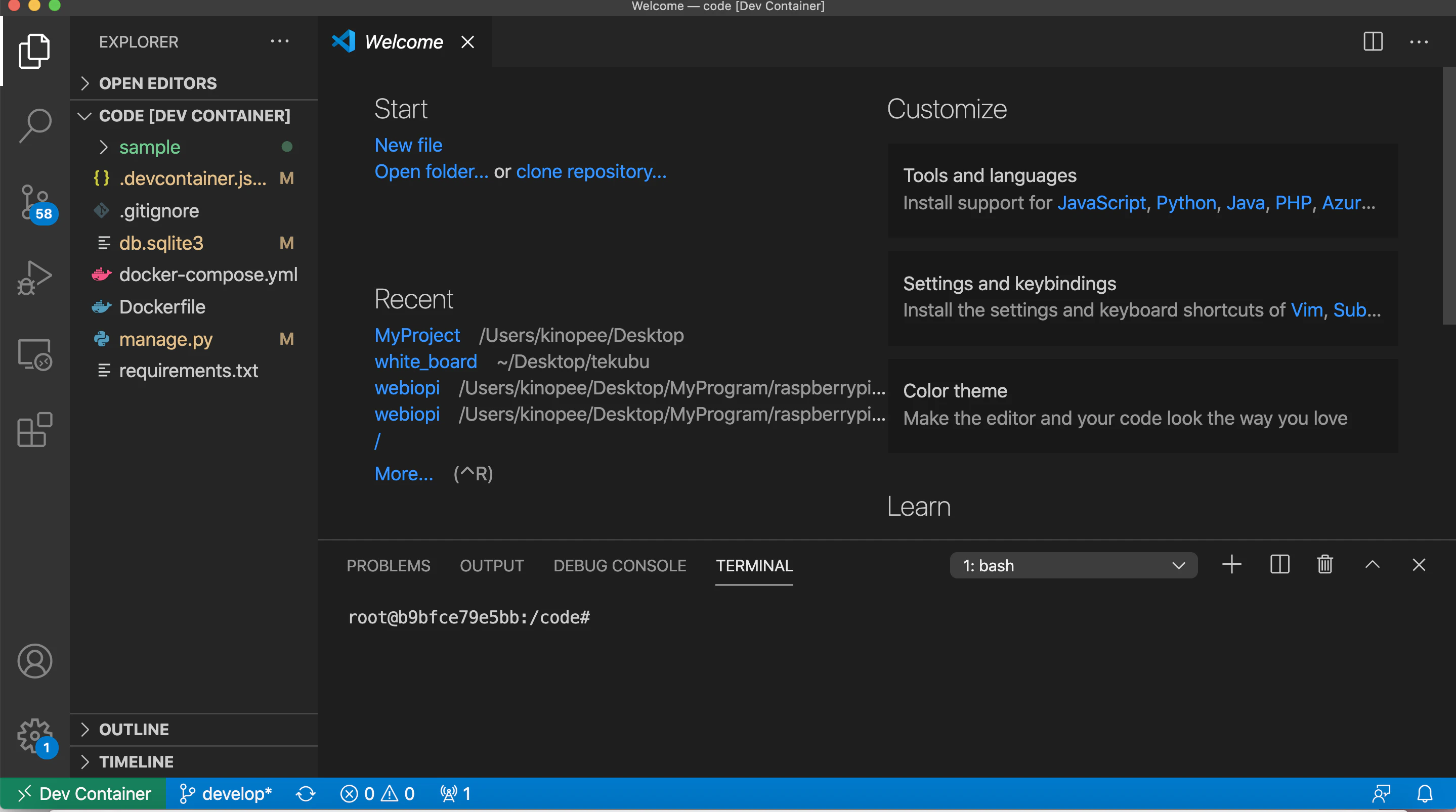Image resolution: width=1456 pixels, height=812 pixels.
Task: Open the Remote Explorer view
Action: click(x=34, y=354)
